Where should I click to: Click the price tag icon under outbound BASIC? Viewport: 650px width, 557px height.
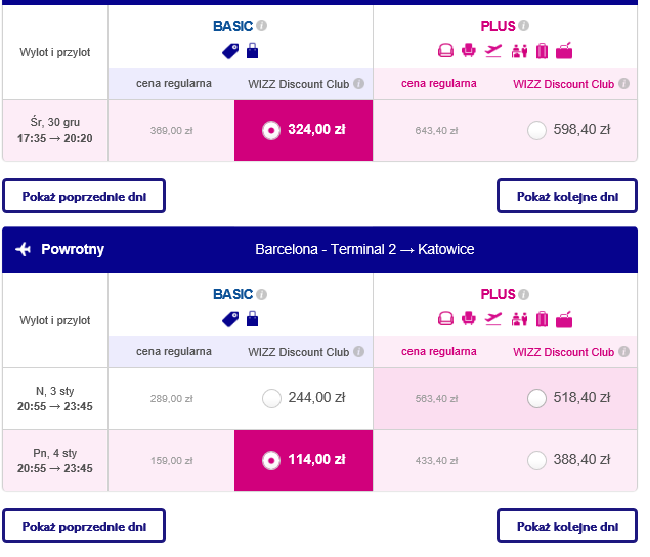(230, 51)
